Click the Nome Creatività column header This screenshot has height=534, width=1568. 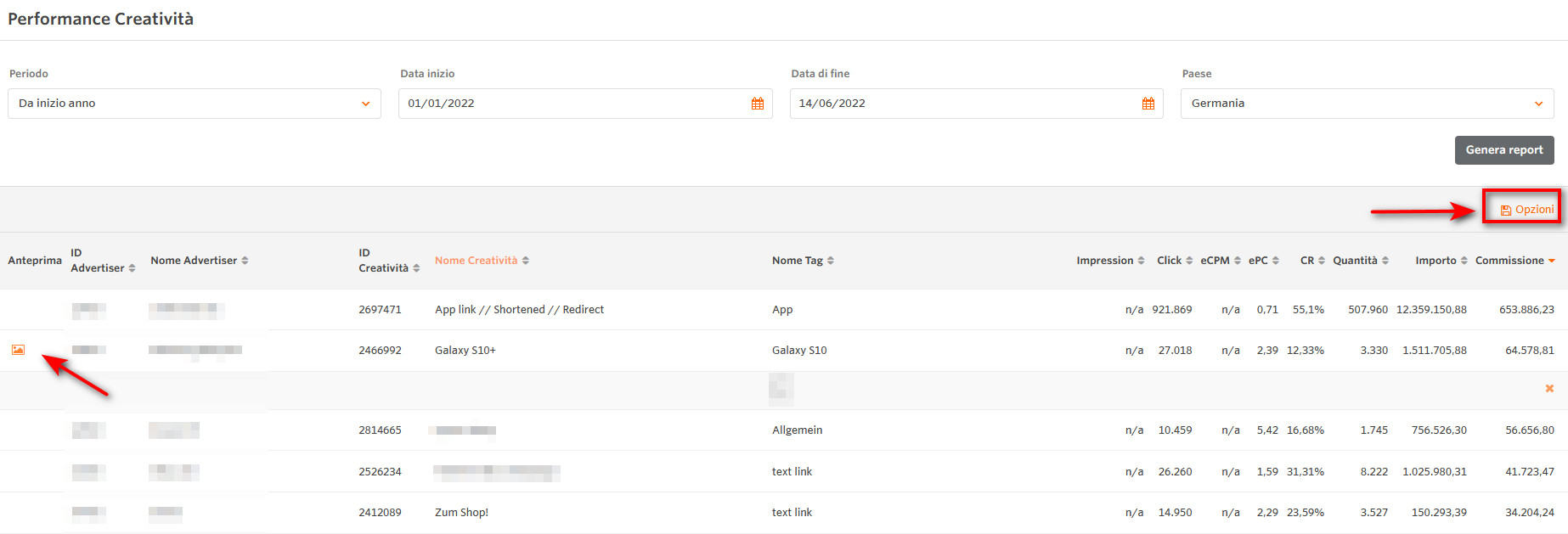[x=476, y=261]
